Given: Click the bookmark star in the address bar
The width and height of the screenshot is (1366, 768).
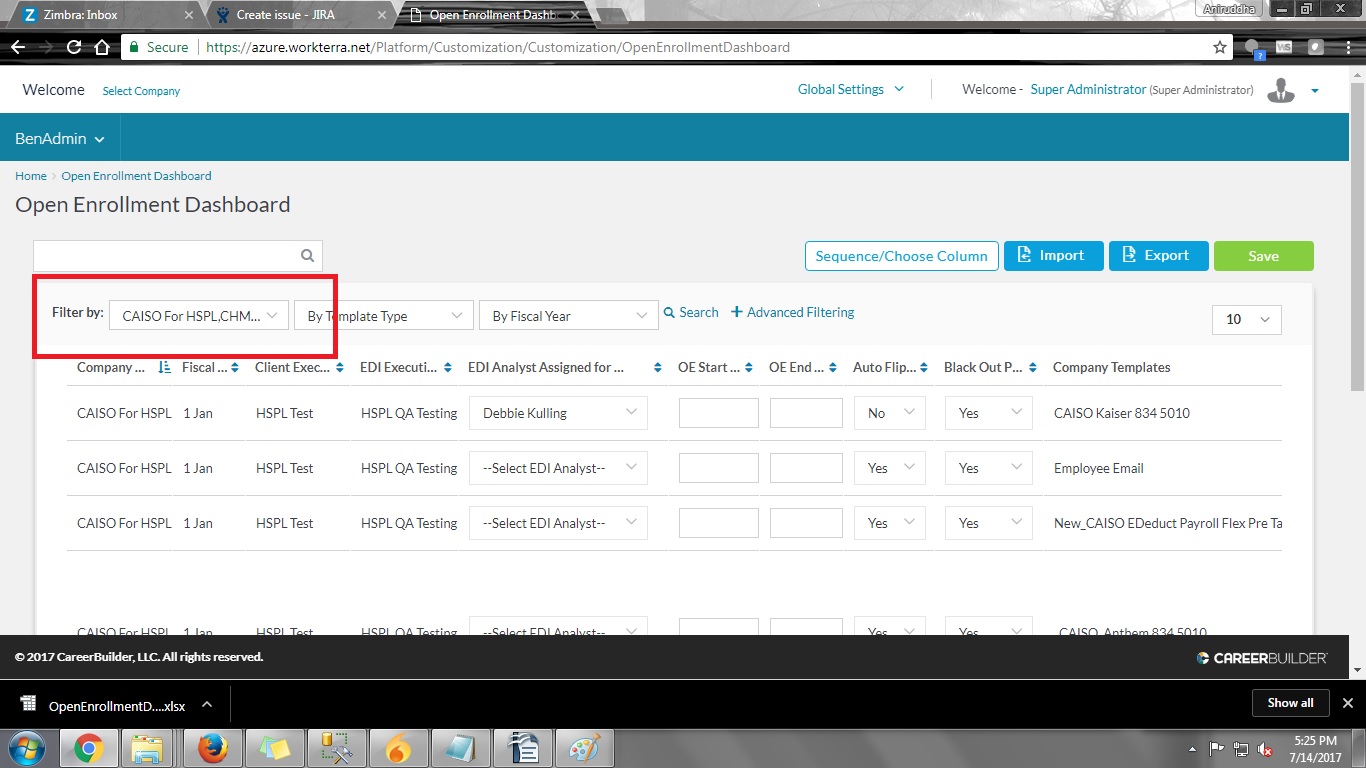Looking at the screenshot, I should click(1219, 46).
